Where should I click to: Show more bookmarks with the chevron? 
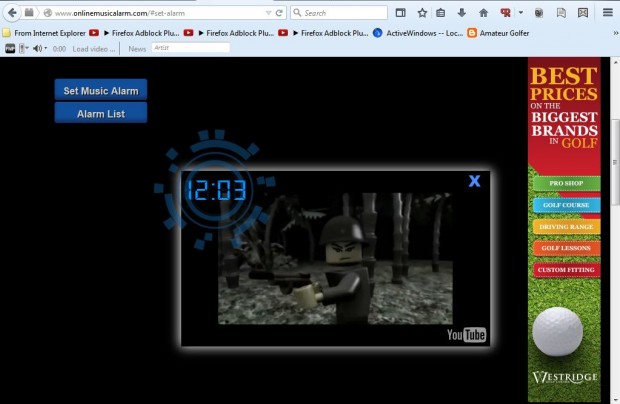tap(616, 33)
